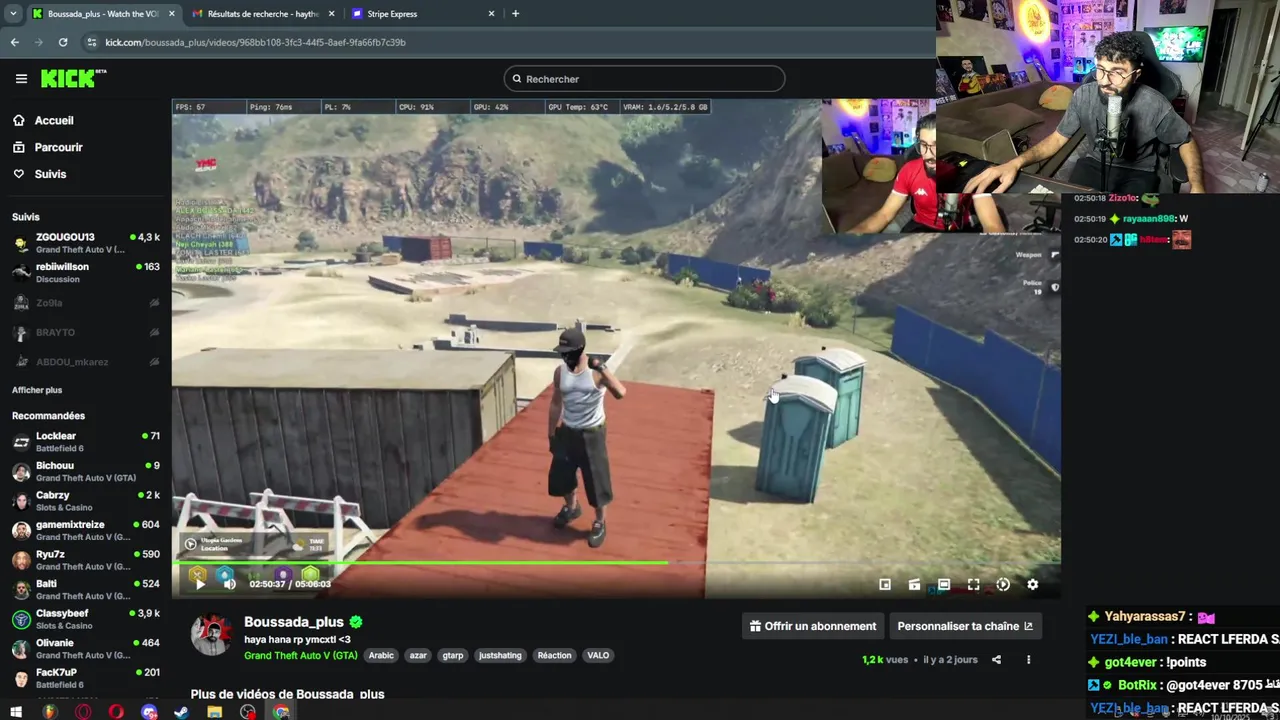Open the Boussada_plus channel name link
The image size is (1280, 720).
click(x=294, y=622)
